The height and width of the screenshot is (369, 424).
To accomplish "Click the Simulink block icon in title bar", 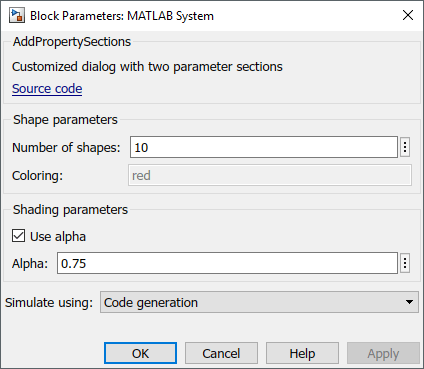I will (x=17, y=16).
